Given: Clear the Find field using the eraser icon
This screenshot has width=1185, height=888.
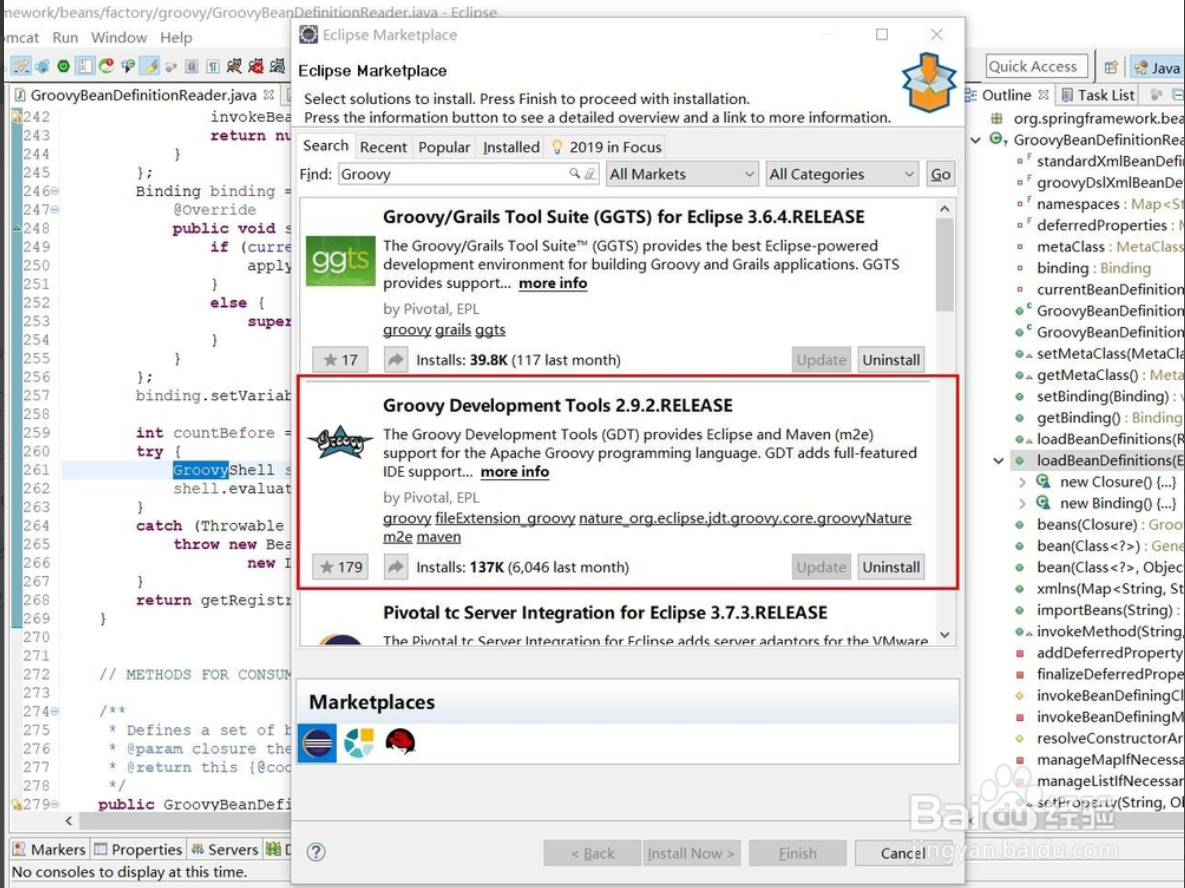Looking at the screenshot, I should tap(590, 174).
